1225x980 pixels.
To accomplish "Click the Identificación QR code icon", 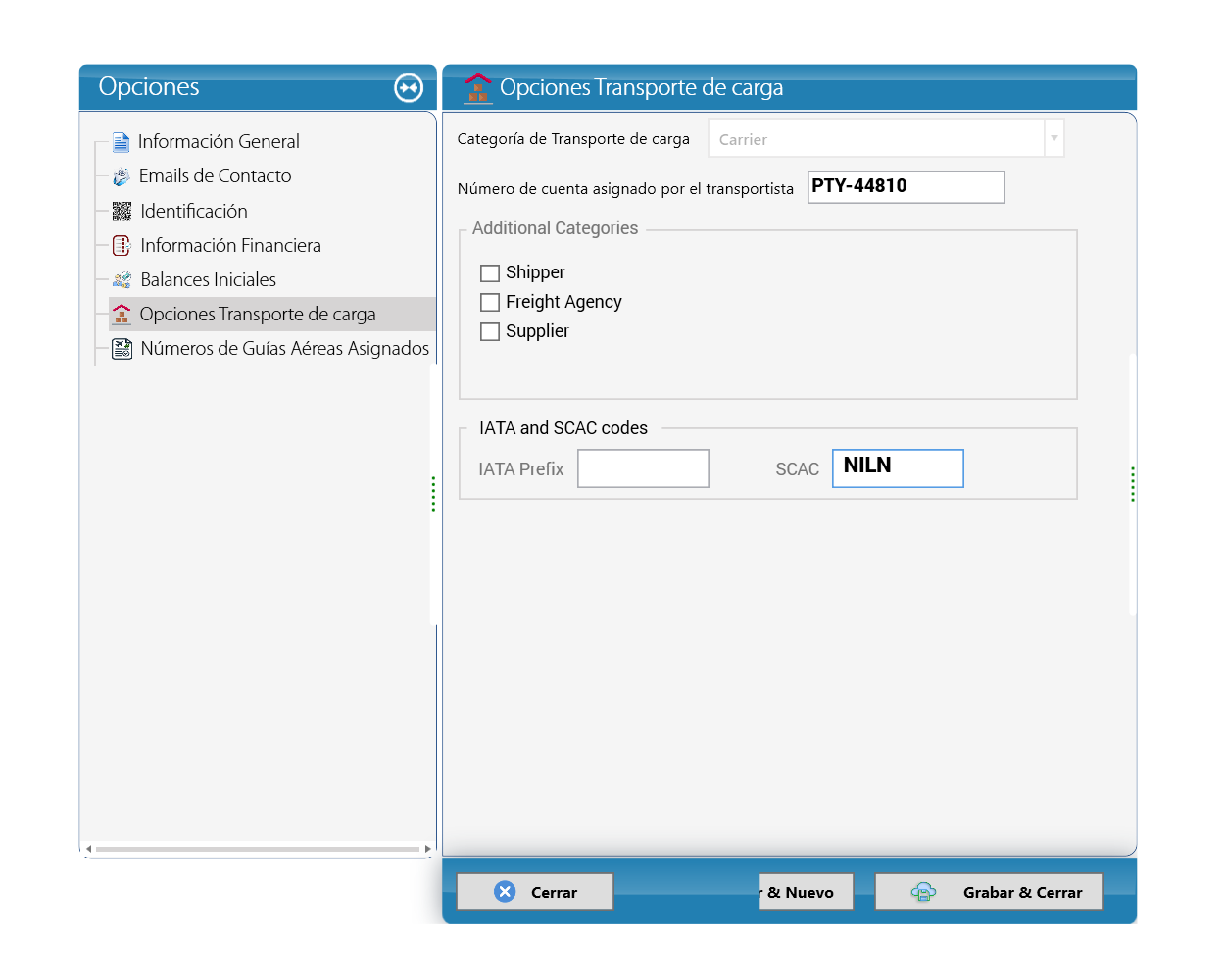I will click(x=122, y=211).
